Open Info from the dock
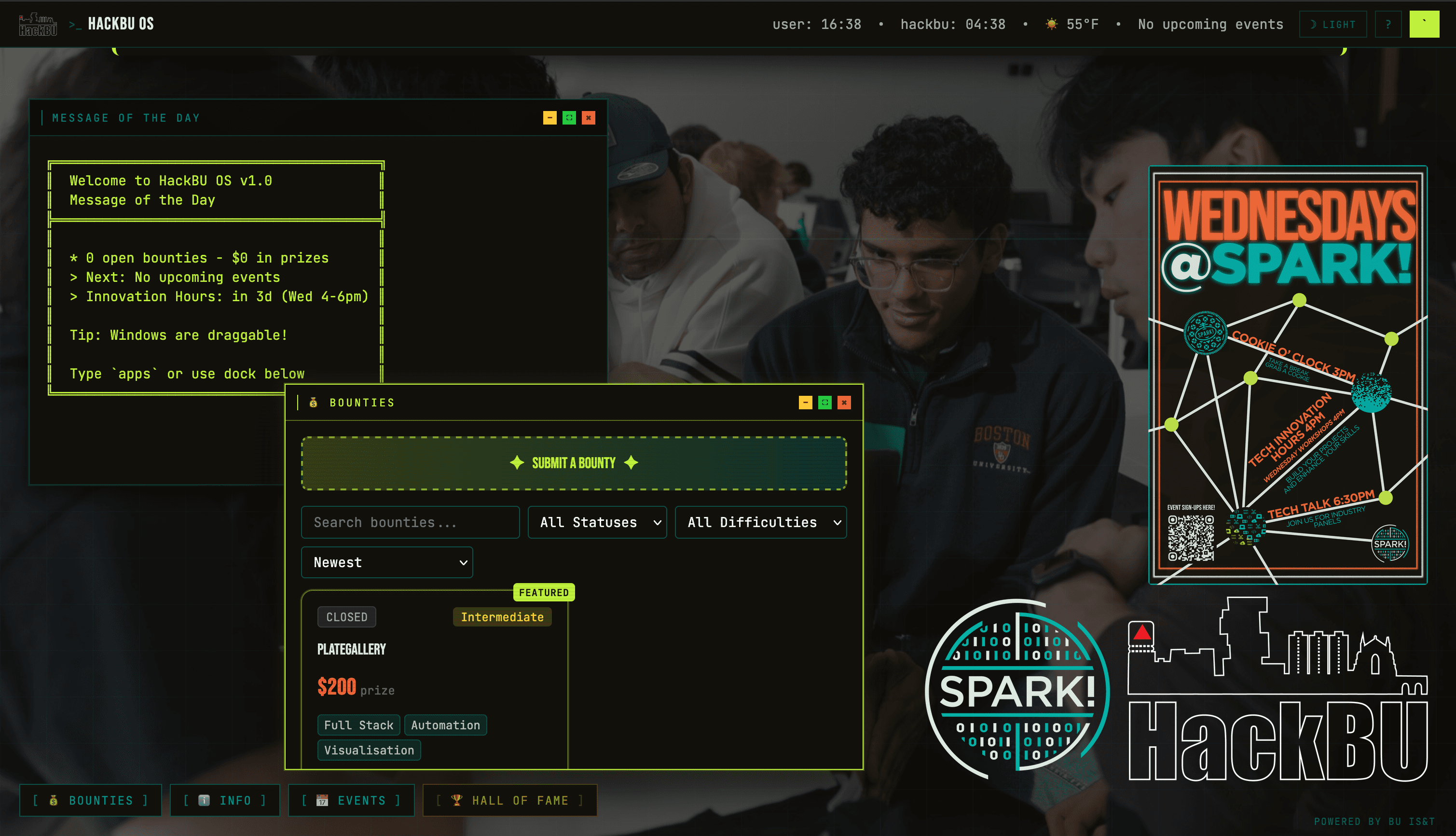This screenshot has height=836, width=1456. (225, 800)
